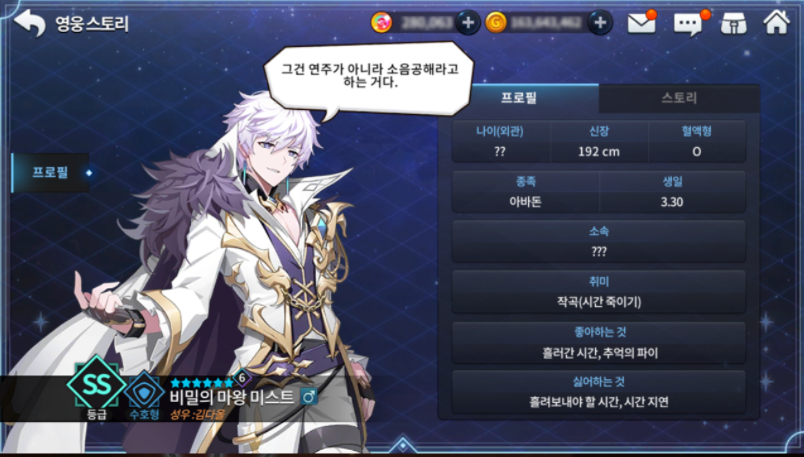Tap the 좋아하는 것 info row

598,342
